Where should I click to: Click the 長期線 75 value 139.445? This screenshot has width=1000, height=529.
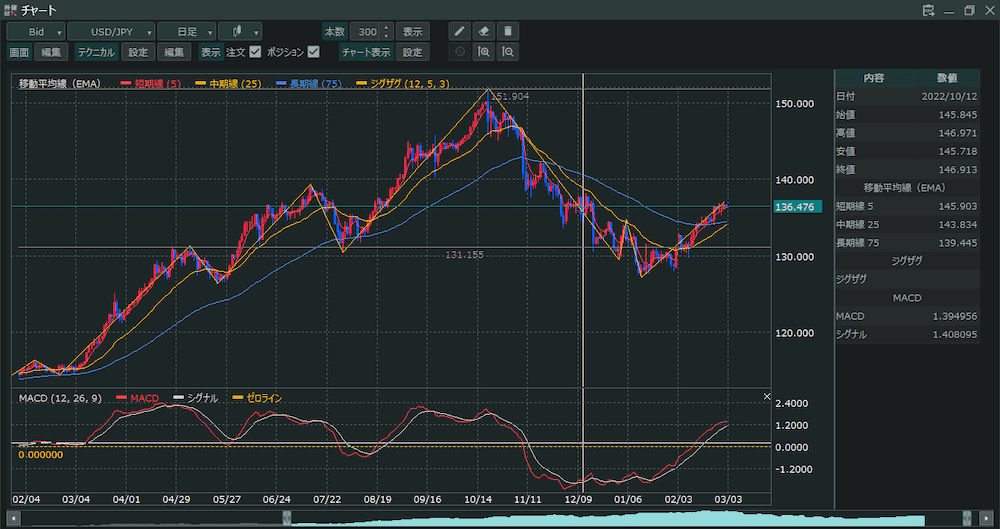click(958, 242)
